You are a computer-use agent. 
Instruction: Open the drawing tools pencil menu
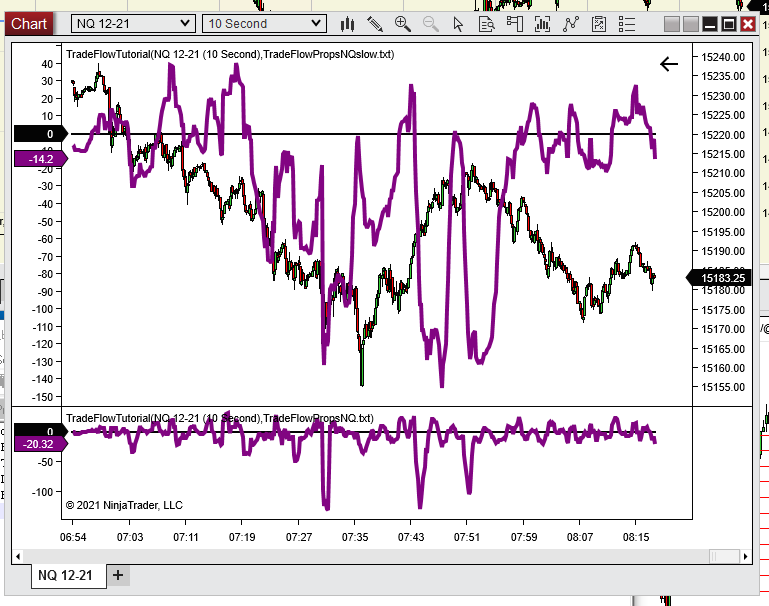375,24
